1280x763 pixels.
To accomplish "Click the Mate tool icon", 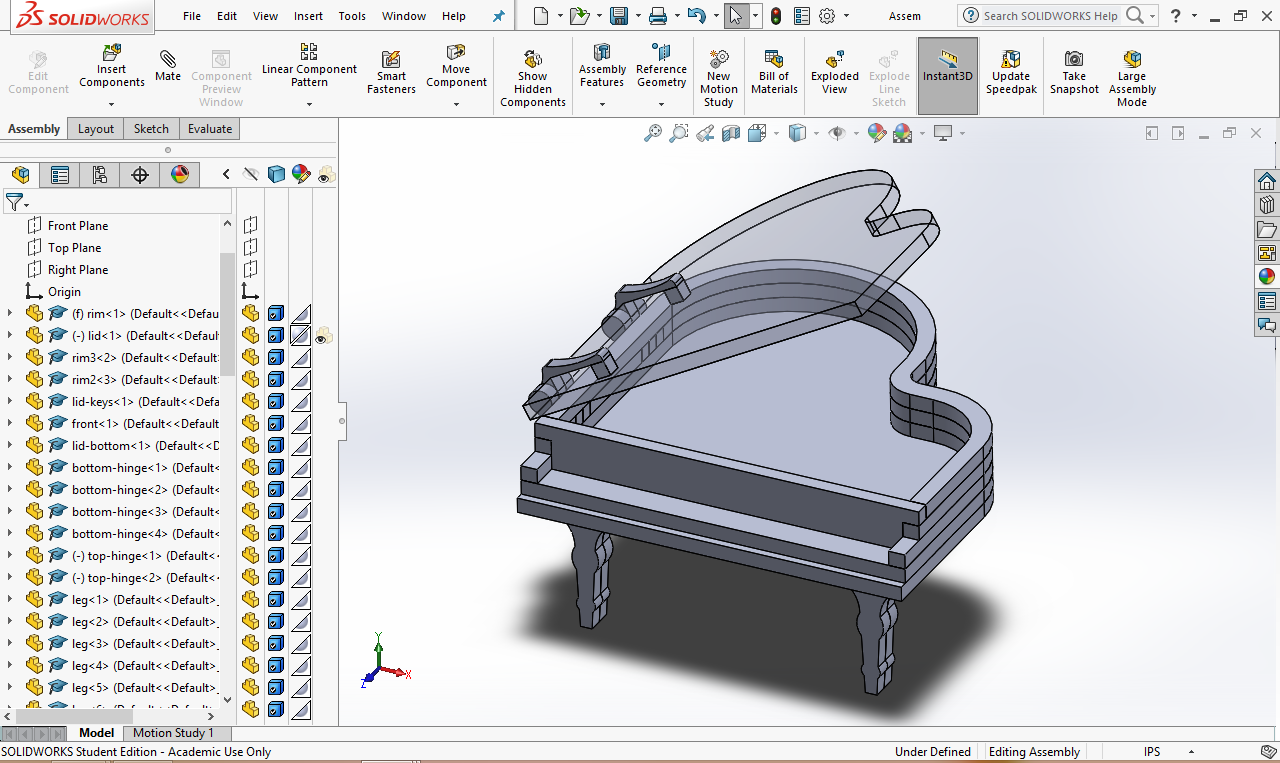I will (x=168, y=66).
